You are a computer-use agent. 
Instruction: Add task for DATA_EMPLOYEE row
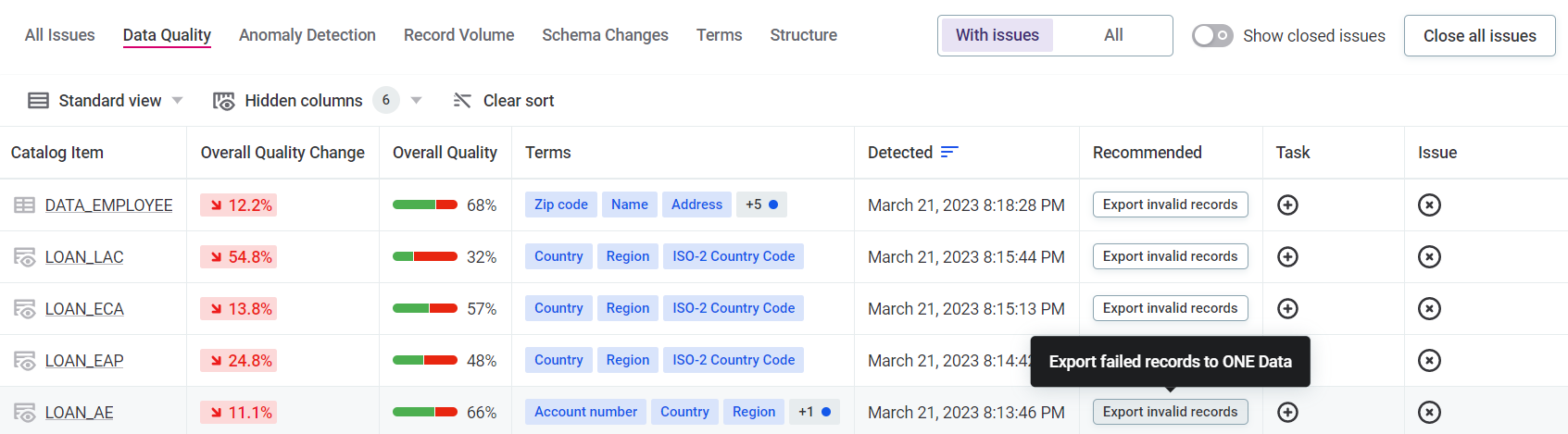(1287, 205)
